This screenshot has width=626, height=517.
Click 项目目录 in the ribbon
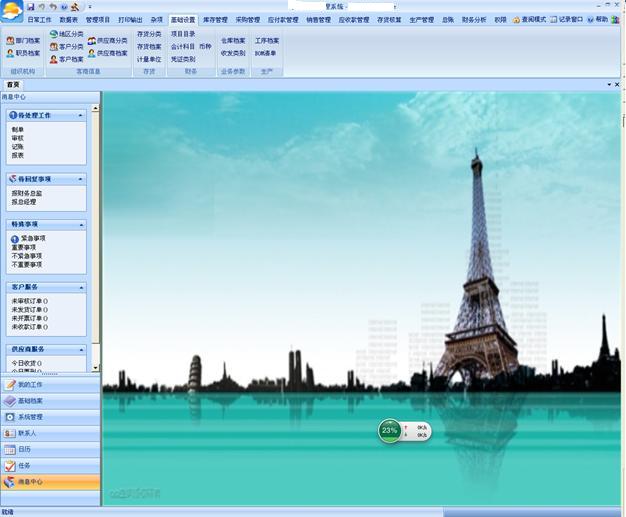[x=183, y=34]
